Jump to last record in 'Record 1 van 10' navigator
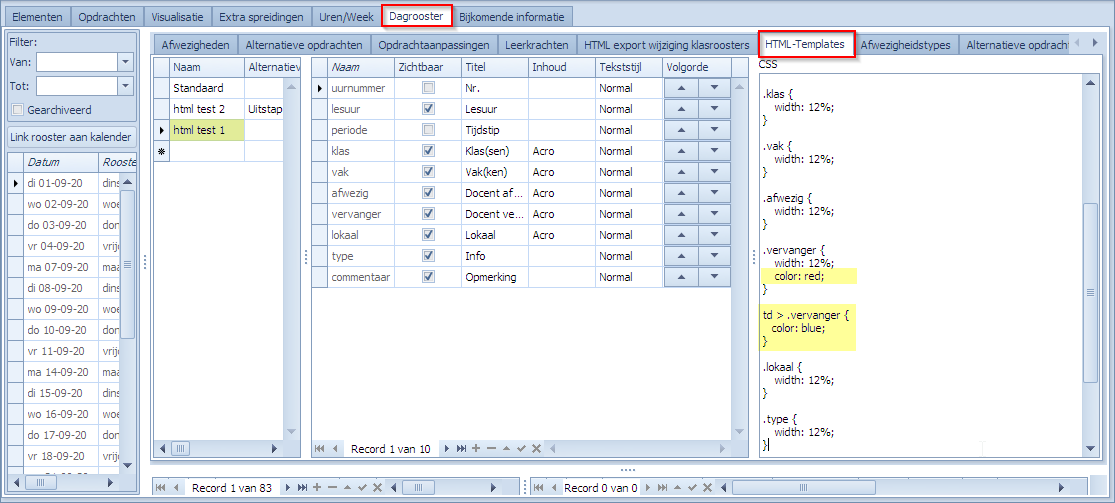The width and height of the screenshot is (1115, 503). (461, 448)
